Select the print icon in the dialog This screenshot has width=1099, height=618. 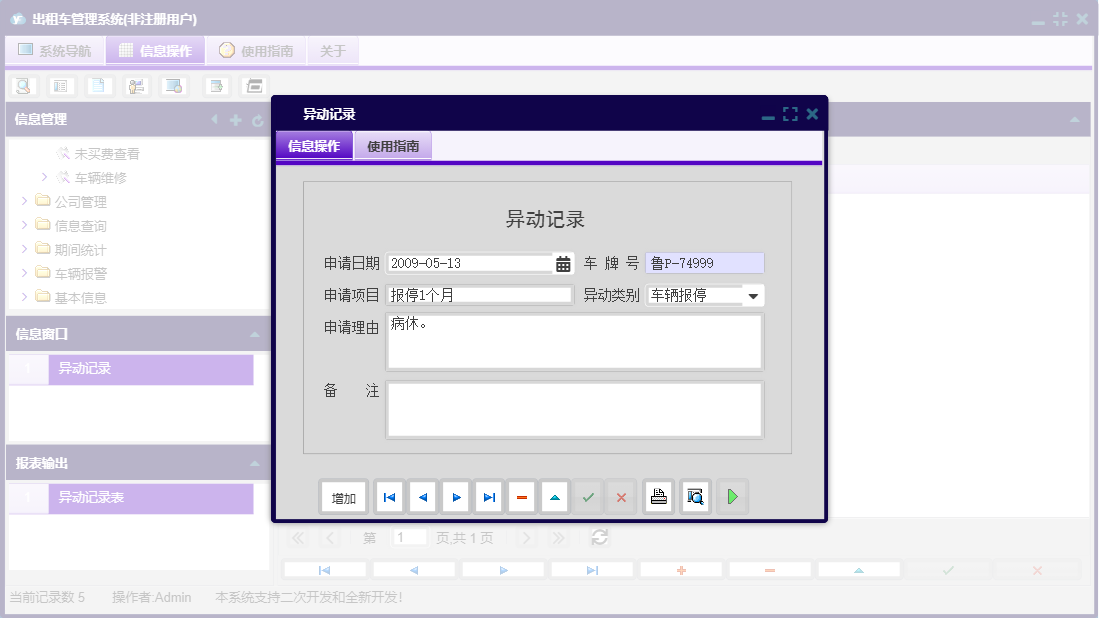658,496
